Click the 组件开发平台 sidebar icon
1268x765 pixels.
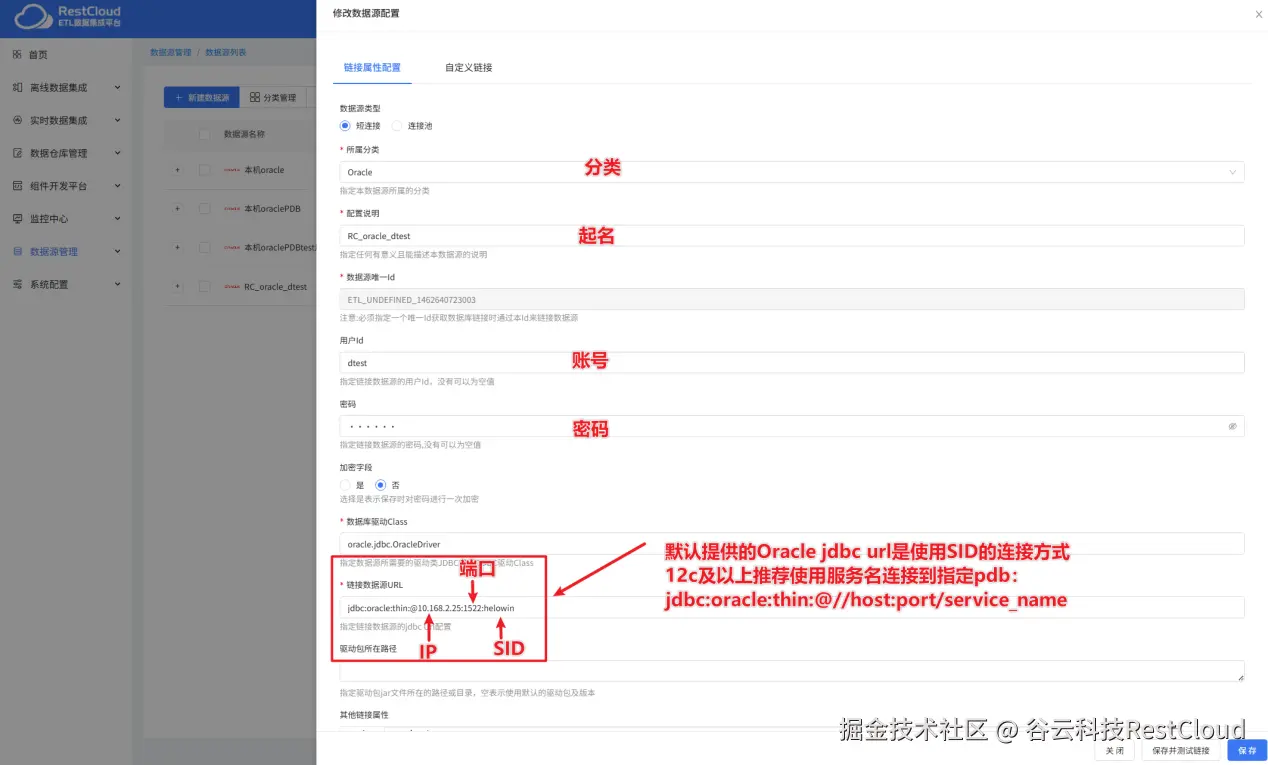tap(18, 186)
